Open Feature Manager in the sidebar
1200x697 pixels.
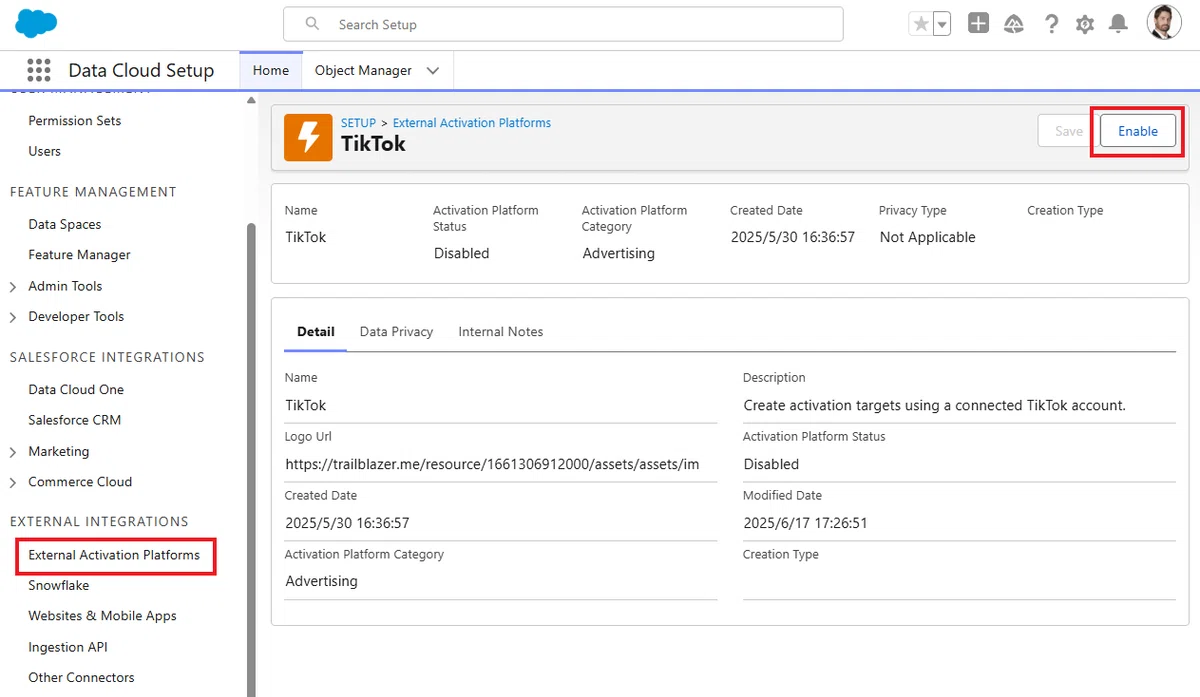tap(80, 255)
